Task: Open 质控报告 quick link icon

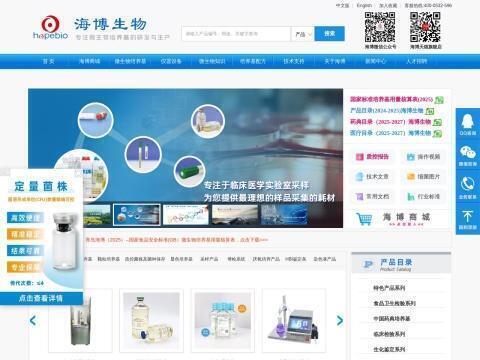Action: point(360,157)
